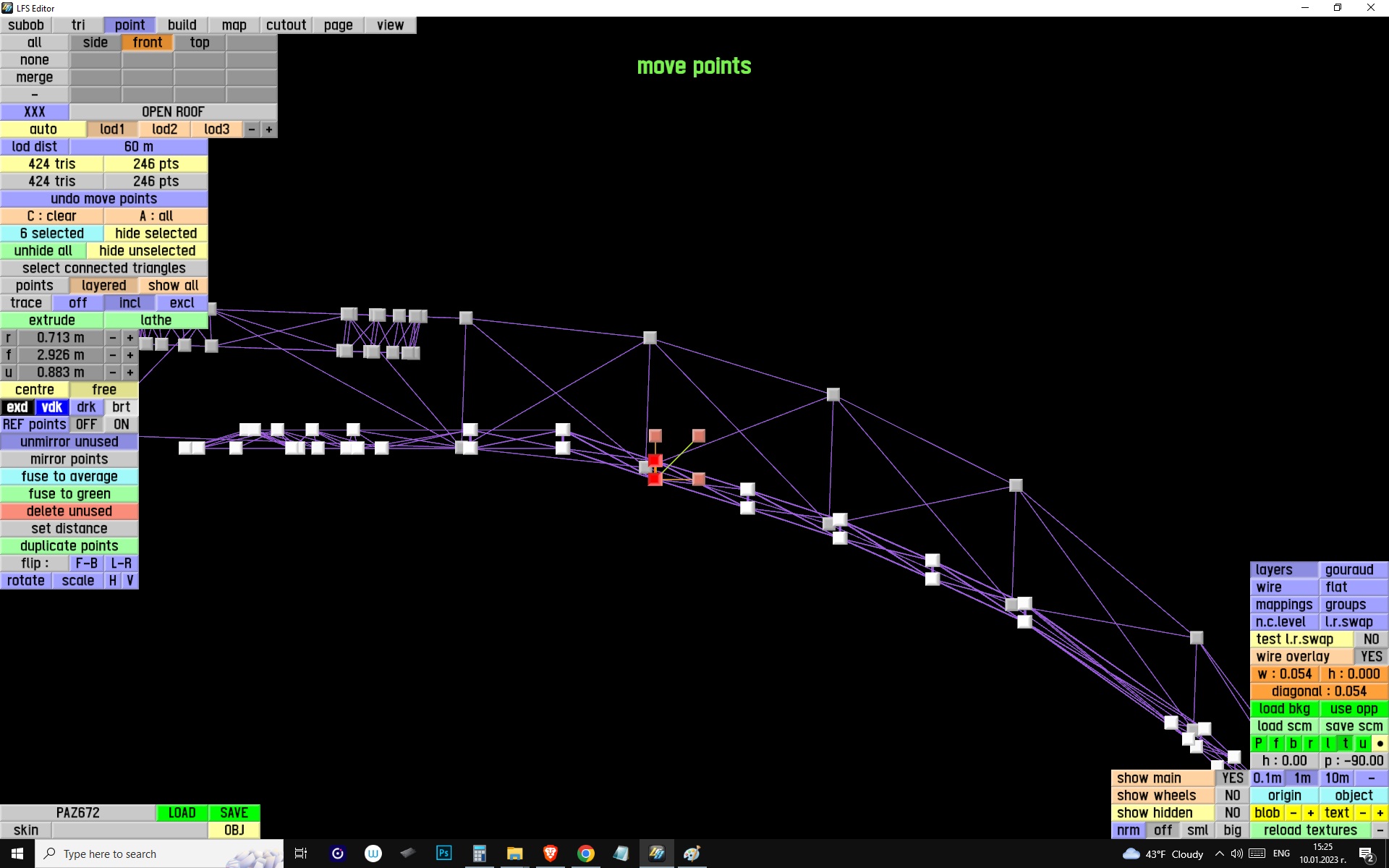Toggle show wheels NO button
Image resolution: width=1389 pixels, height=868 pixels.
pos(1232,796)
